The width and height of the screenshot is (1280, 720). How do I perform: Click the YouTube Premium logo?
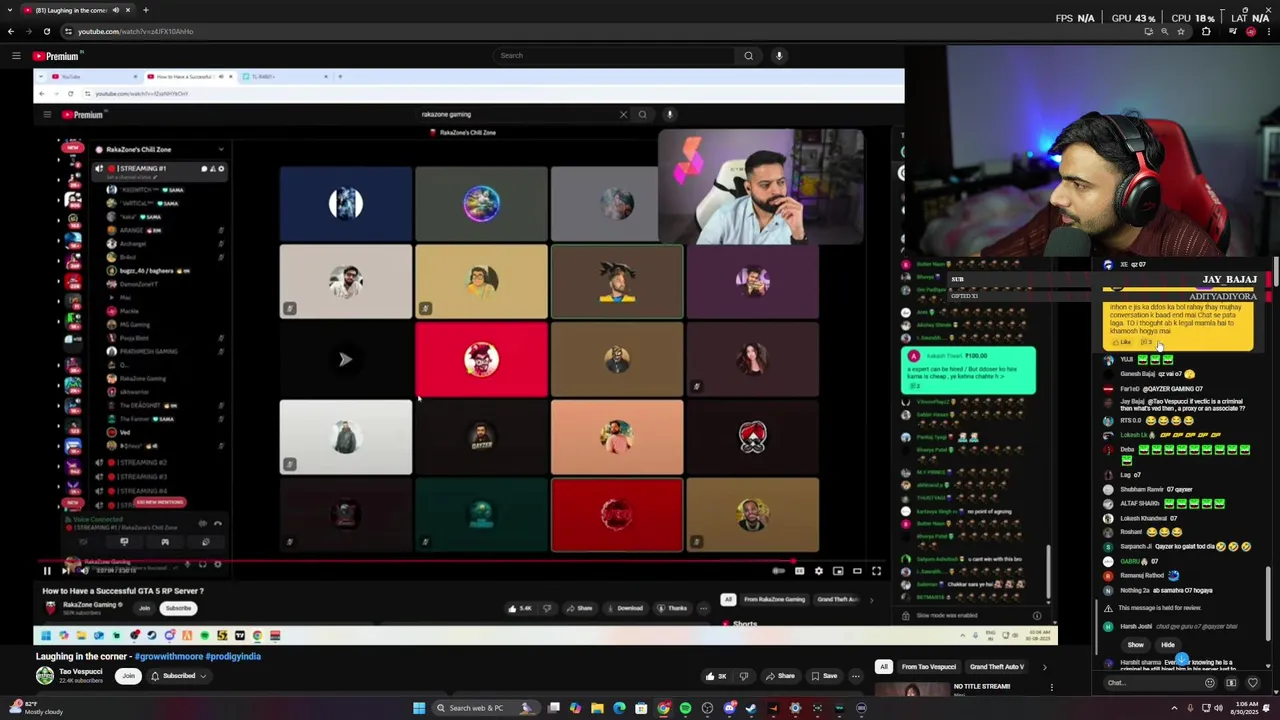[x=56, y=56]
